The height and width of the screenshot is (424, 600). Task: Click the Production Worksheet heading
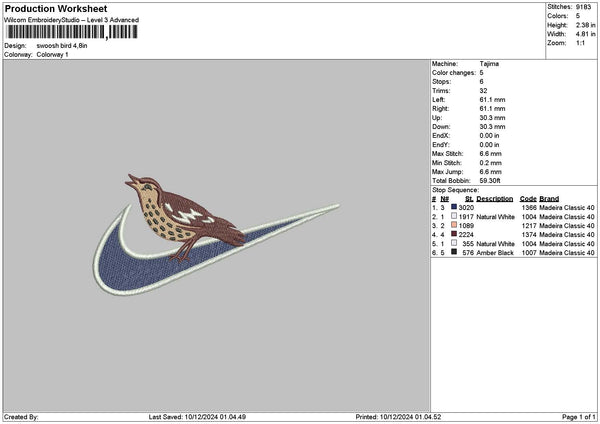pyautogui.click(x=56, y=8)
